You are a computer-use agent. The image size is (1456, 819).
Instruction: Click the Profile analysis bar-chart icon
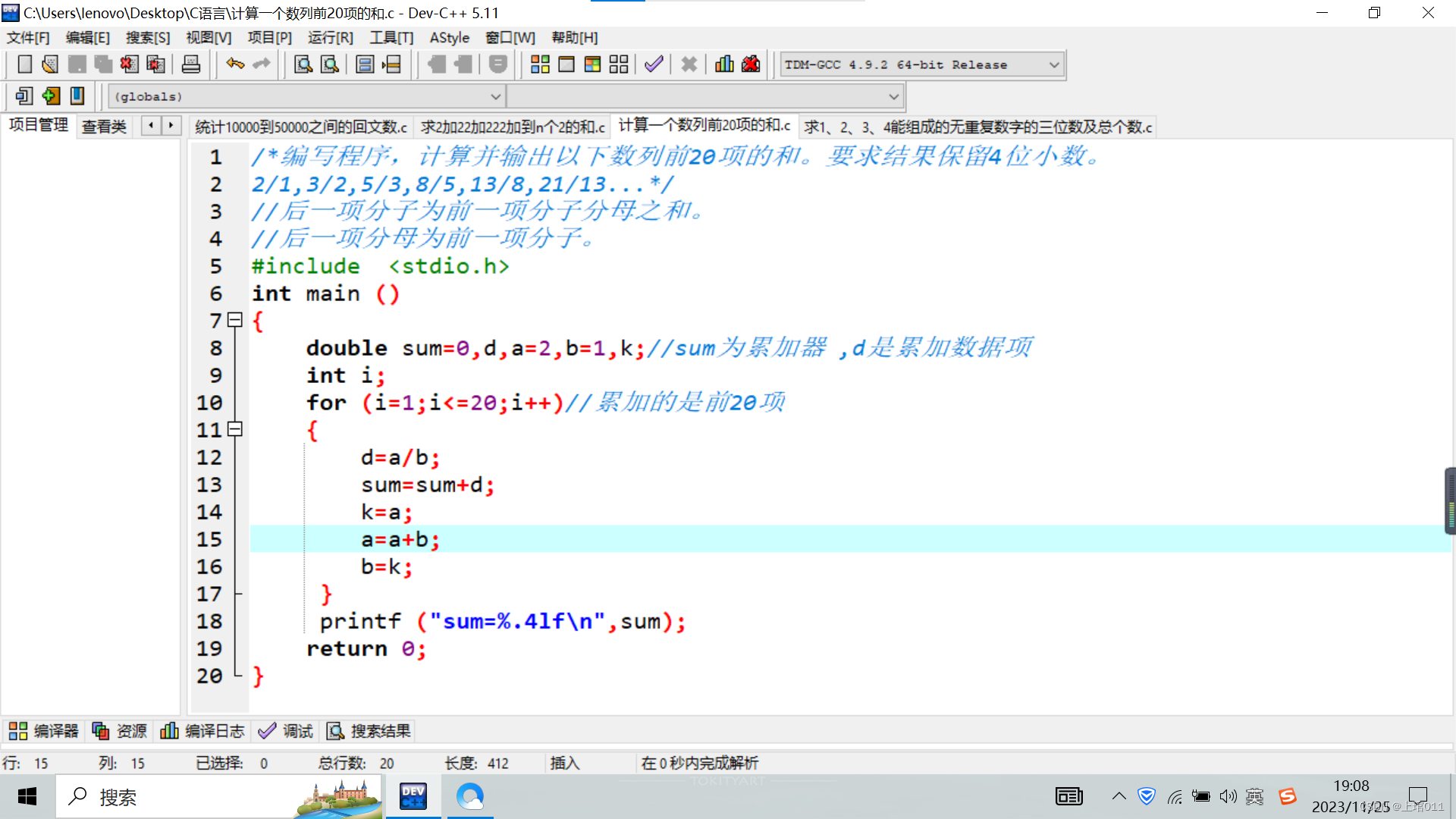pyautogui.click(x=724, y=64)
